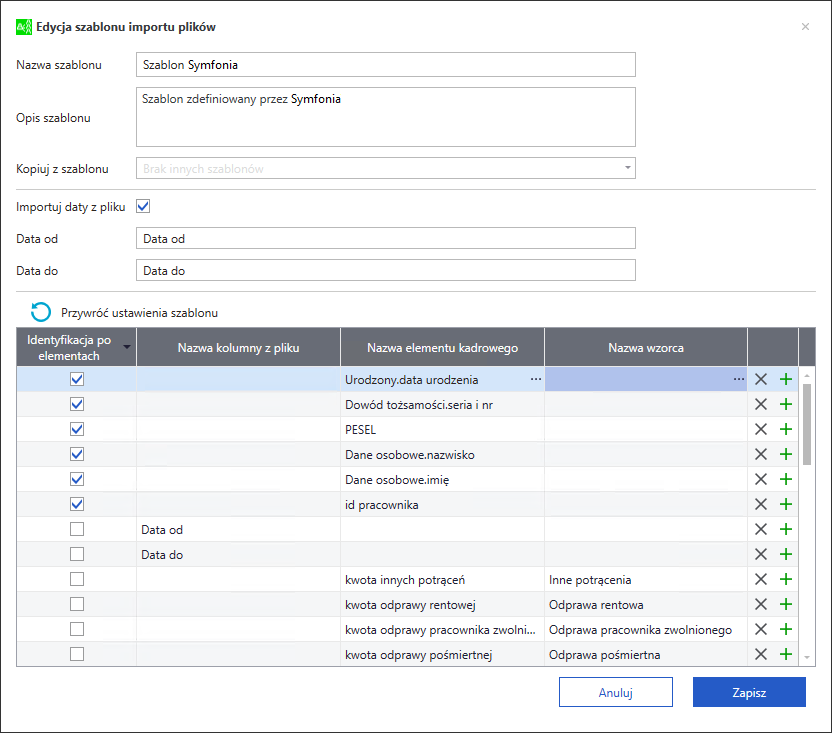832x733 pixels.
Task: Enable identification for kwota innych potrąceń
Action: coord(77,579)
